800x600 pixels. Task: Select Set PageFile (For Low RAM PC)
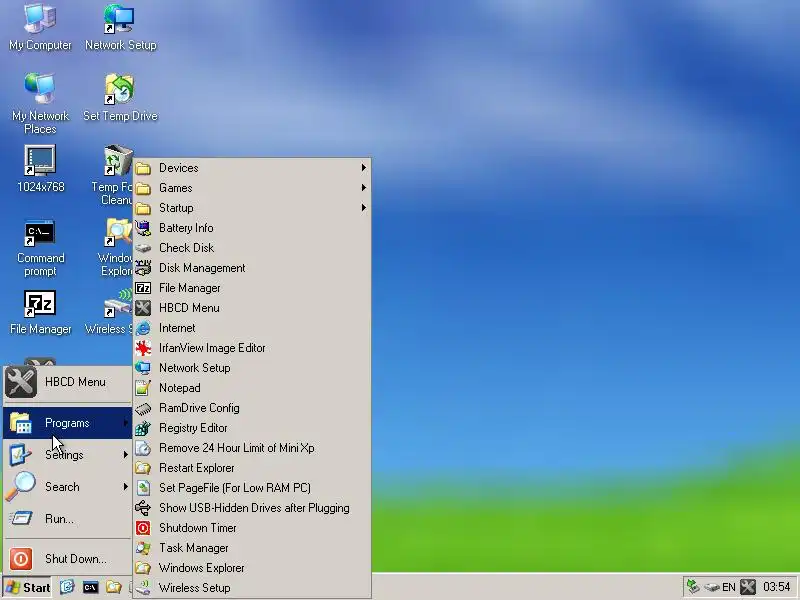pyautogui.click(x=252, y=488)
